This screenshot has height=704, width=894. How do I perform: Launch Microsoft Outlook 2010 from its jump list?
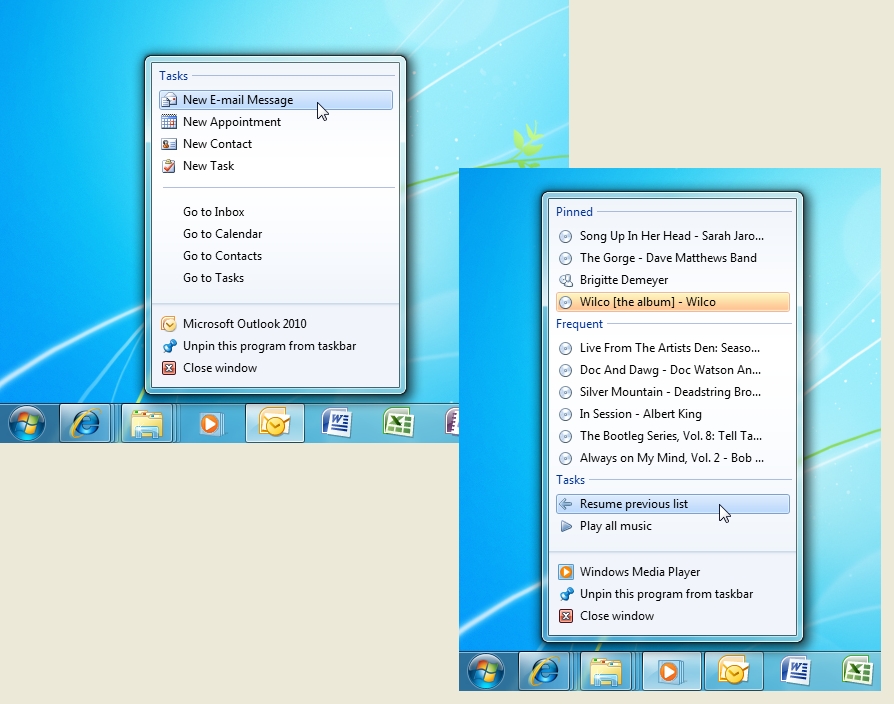(x=244, y=324)
